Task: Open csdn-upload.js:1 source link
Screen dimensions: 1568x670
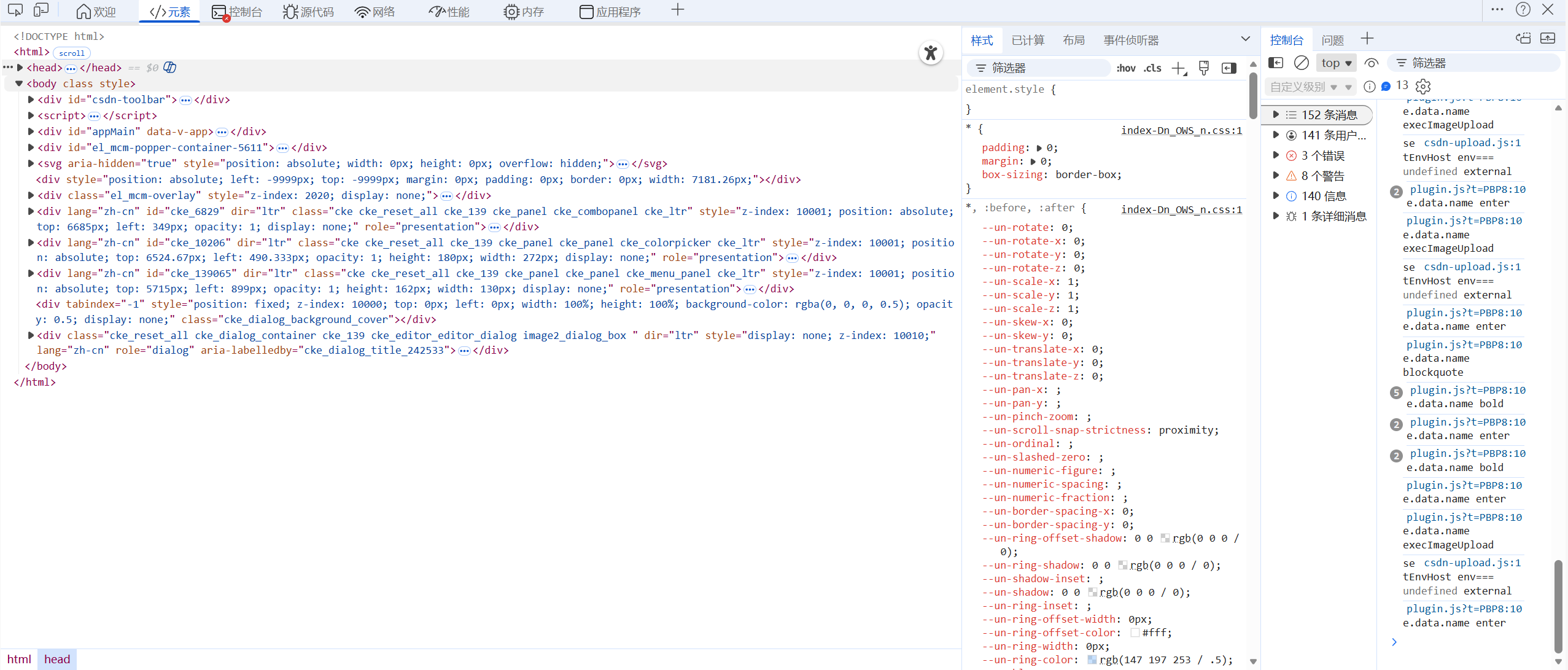Action: tap(1472, 143)
